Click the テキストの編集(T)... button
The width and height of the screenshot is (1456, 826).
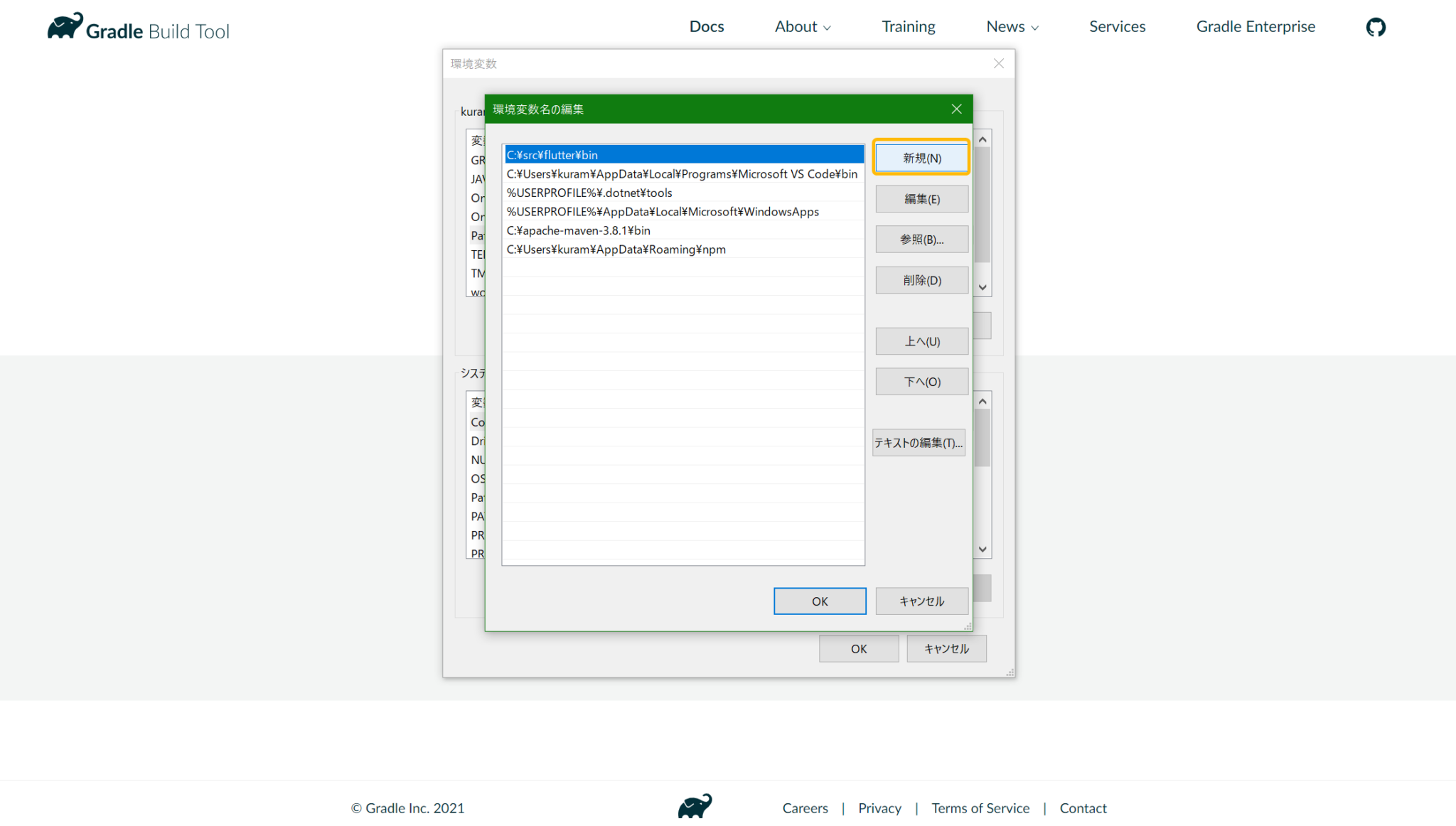coord(919,442)
